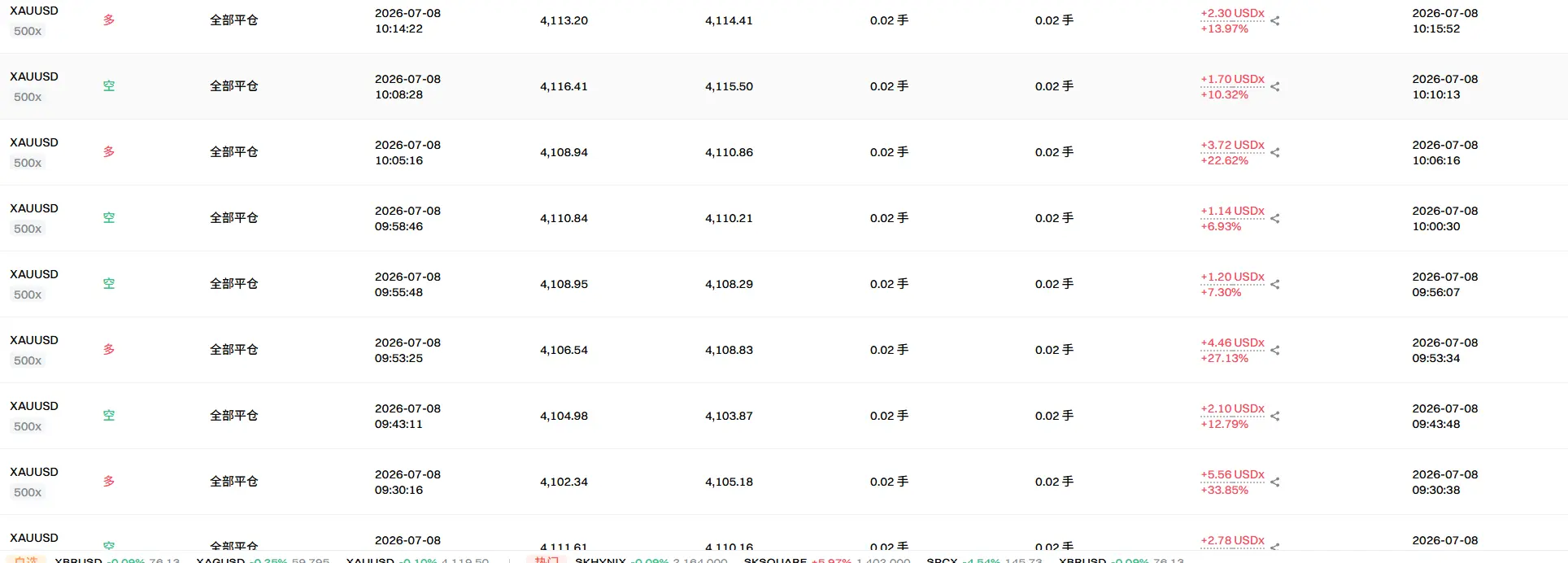Select the long 多 marker for entry 4,106.54
Screen dimensions: 1568x563
point(109,349)
